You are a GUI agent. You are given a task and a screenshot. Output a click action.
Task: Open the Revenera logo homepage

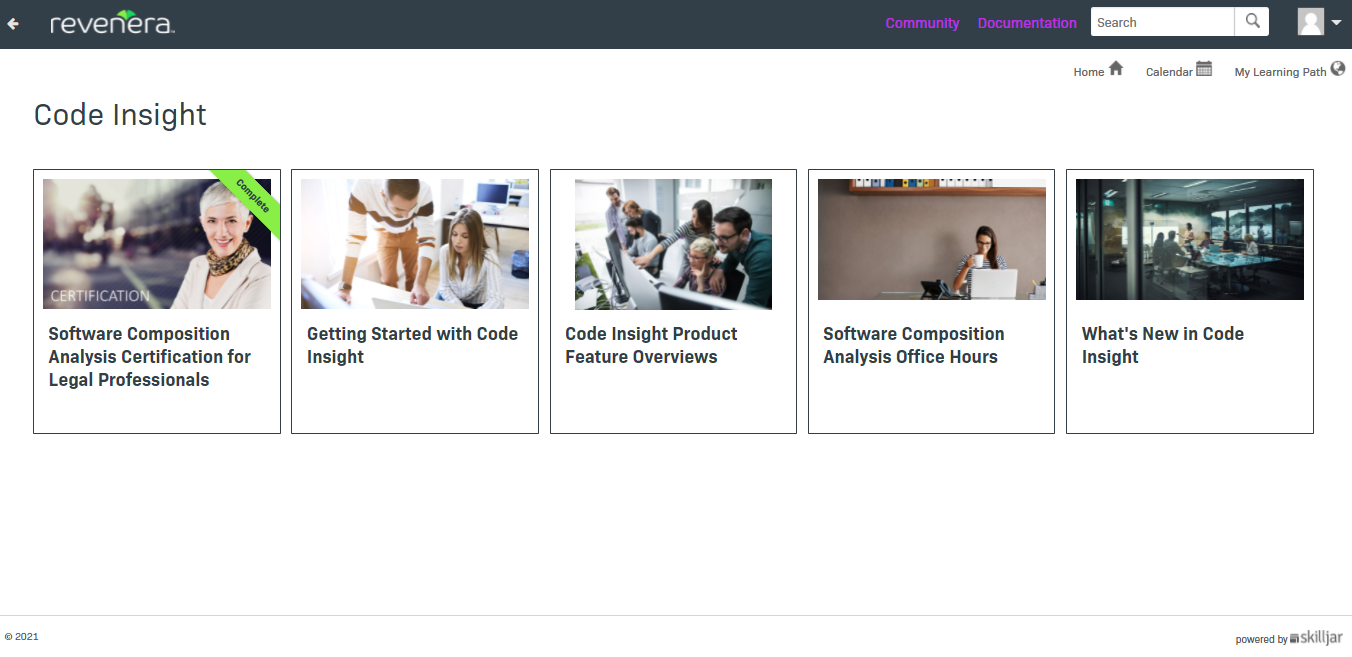[113, 23]
